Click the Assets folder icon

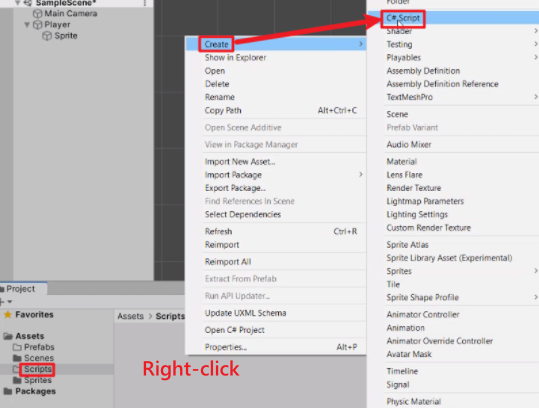tap(8, 336)
